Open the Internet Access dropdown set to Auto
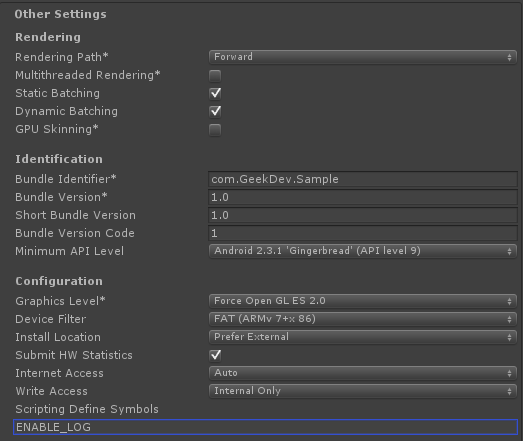 [x=363, y=373]
